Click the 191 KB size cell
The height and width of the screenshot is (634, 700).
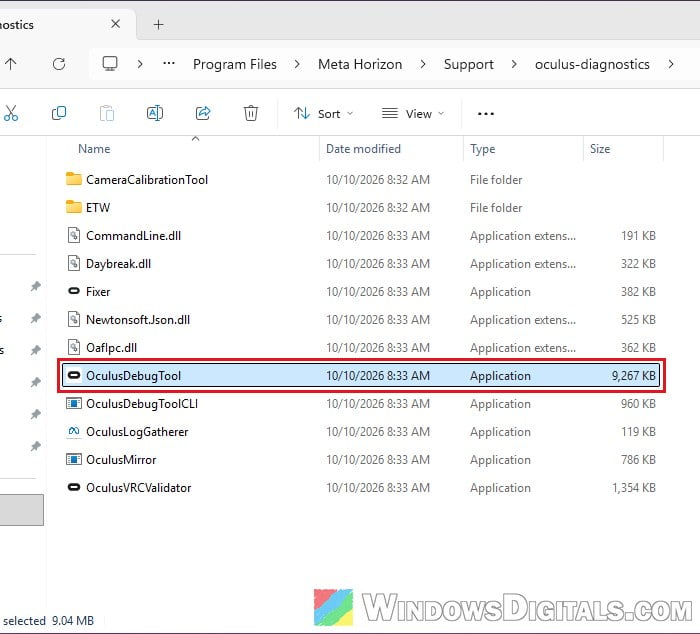tap(638, 236)
